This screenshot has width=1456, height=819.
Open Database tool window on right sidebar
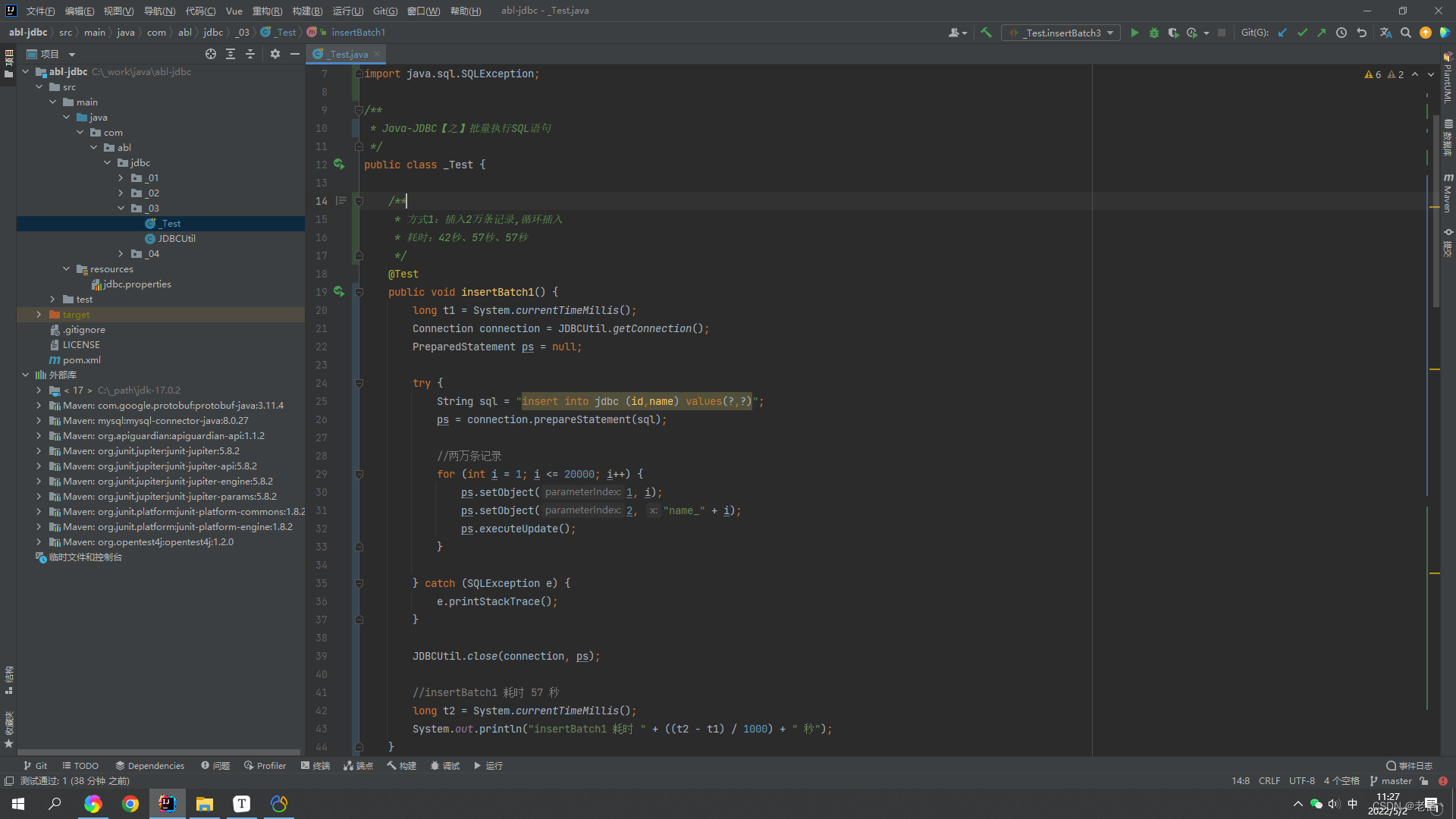click(1448, 137)
